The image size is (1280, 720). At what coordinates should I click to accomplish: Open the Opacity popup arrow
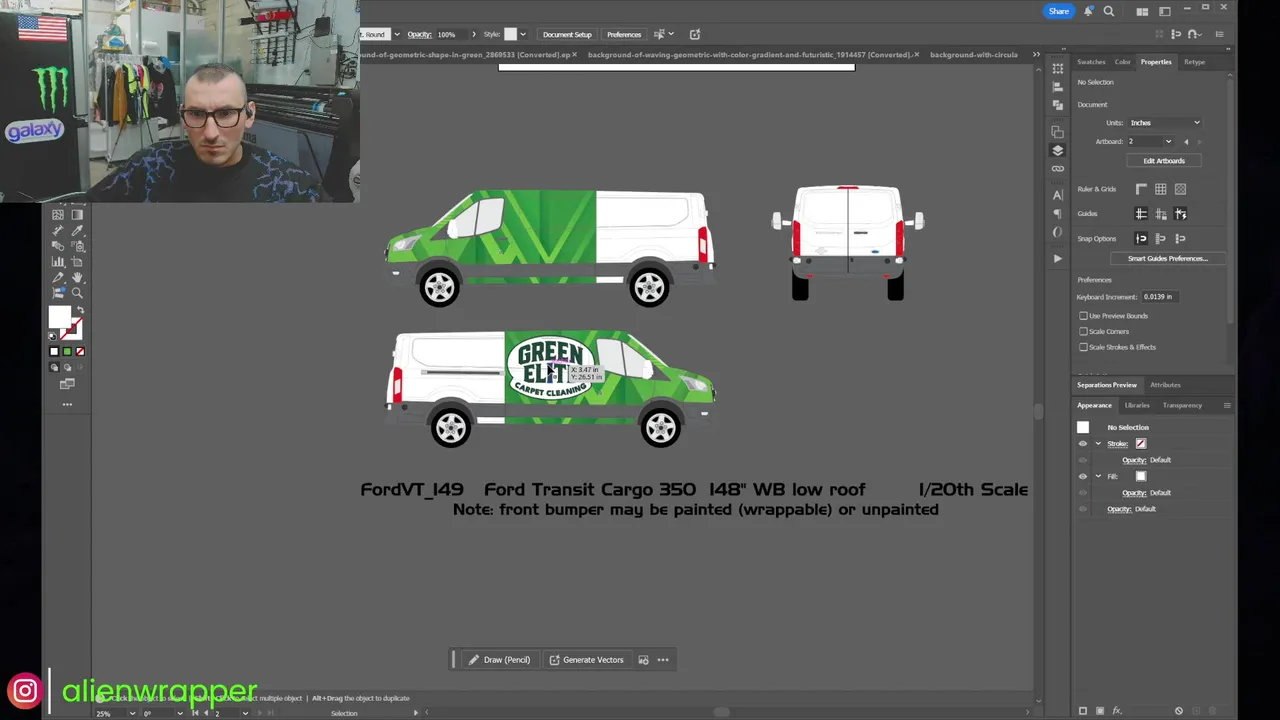(x=474, y=34)
